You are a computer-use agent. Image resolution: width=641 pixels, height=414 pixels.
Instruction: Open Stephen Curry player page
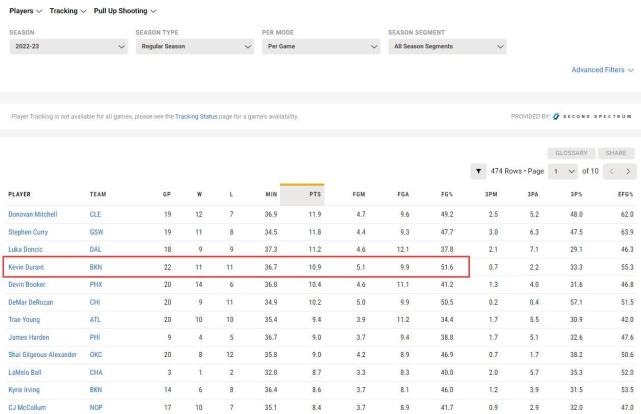point(28,232)
